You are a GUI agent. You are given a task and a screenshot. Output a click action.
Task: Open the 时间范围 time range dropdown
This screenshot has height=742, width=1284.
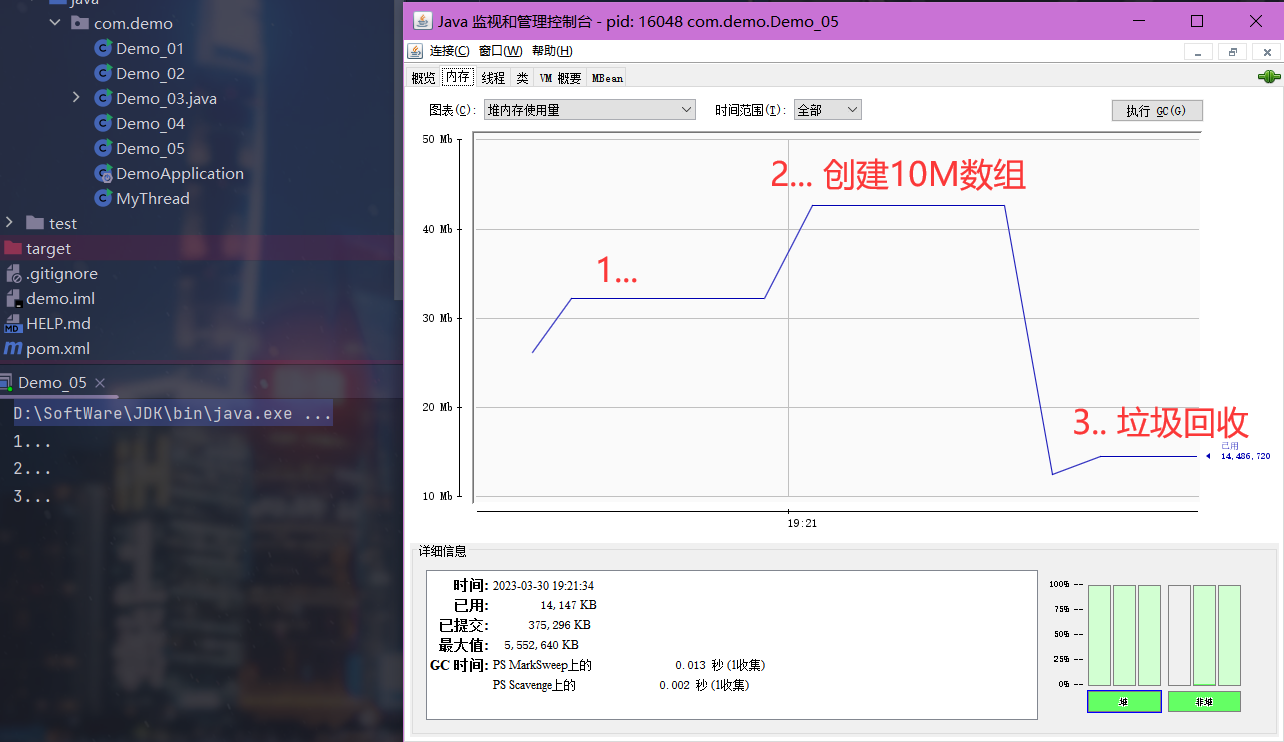coord(827,110)
